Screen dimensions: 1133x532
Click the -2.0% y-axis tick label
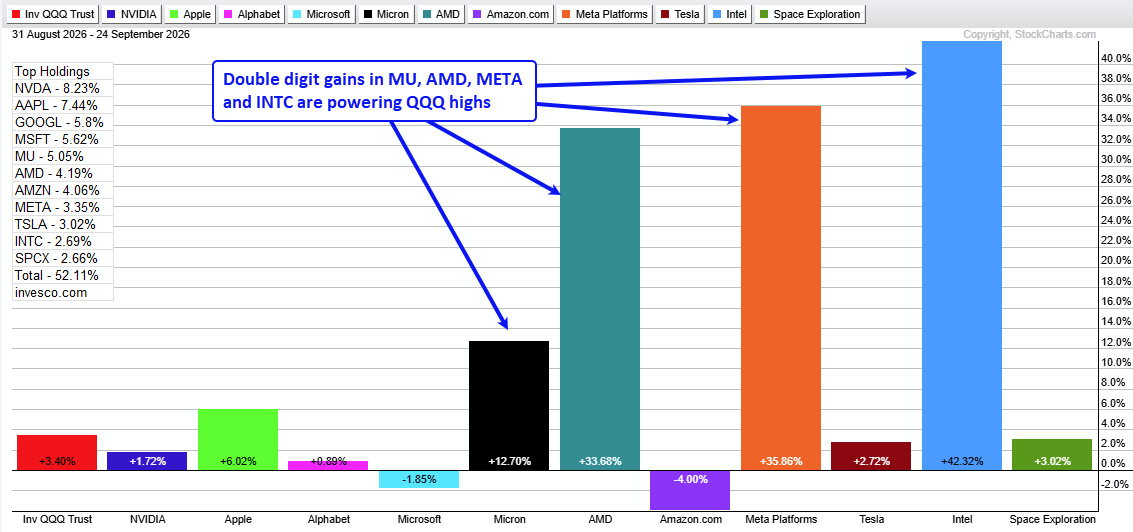click(1116, 484)
